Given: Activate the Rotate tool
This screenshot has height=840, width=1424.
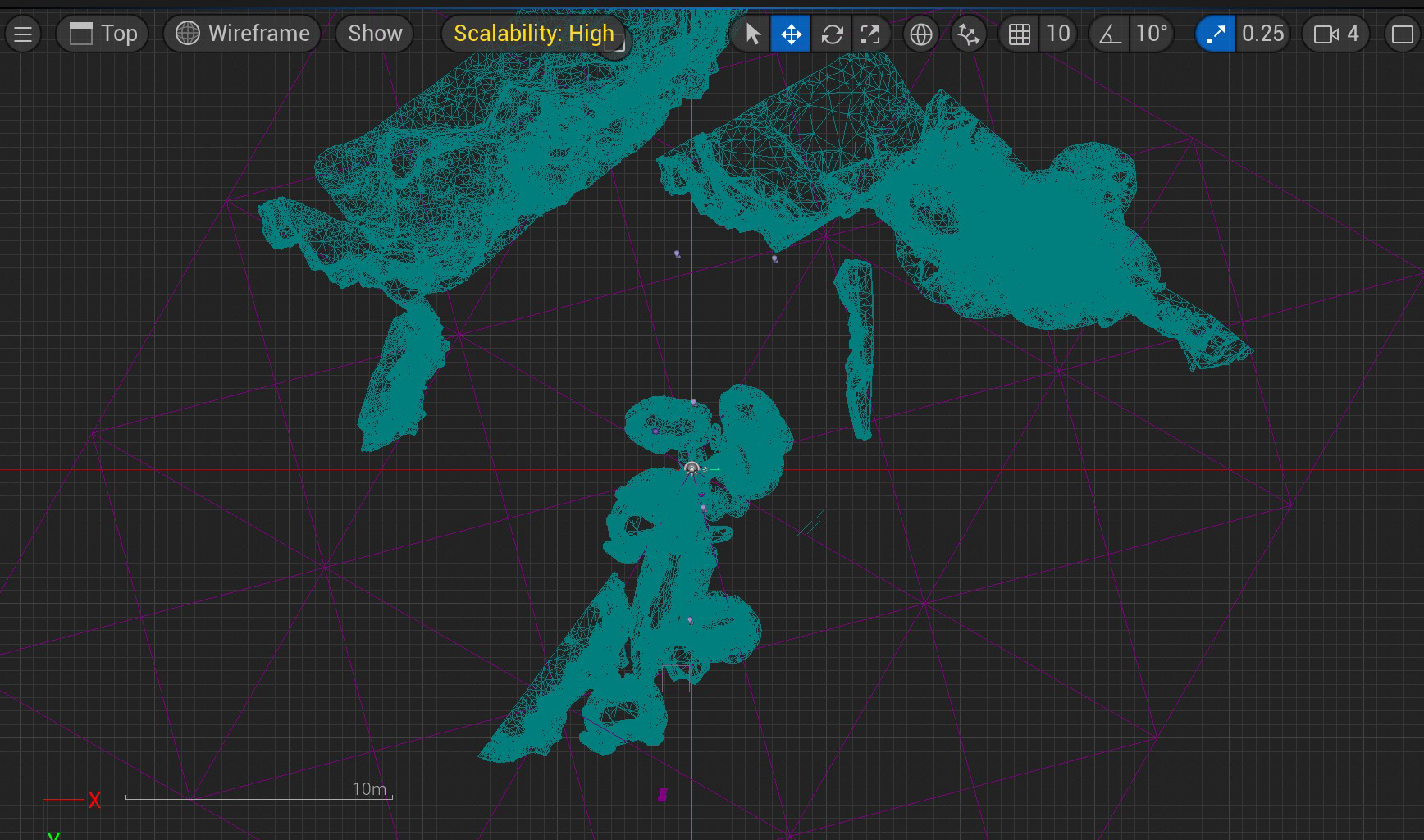Looking at the screenshot, I should (x=832, y=34).
